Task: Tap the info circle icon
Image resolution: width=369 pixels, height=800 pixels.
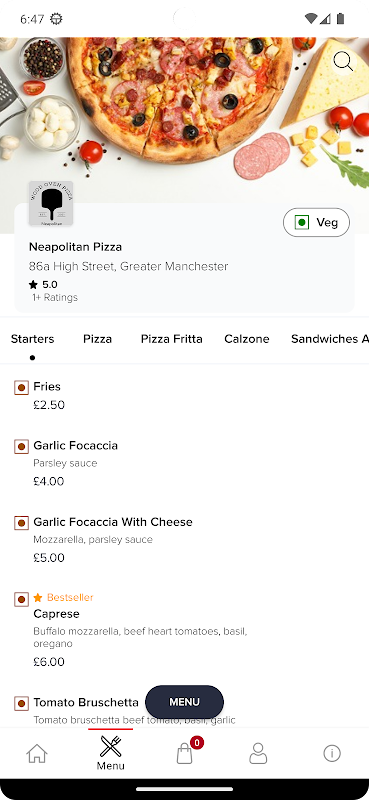Action: (332, 753)
